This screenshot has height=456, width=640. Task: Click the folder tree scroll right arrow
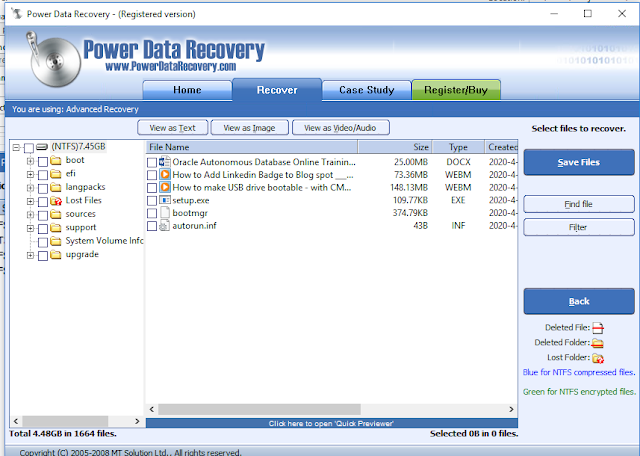137,421
